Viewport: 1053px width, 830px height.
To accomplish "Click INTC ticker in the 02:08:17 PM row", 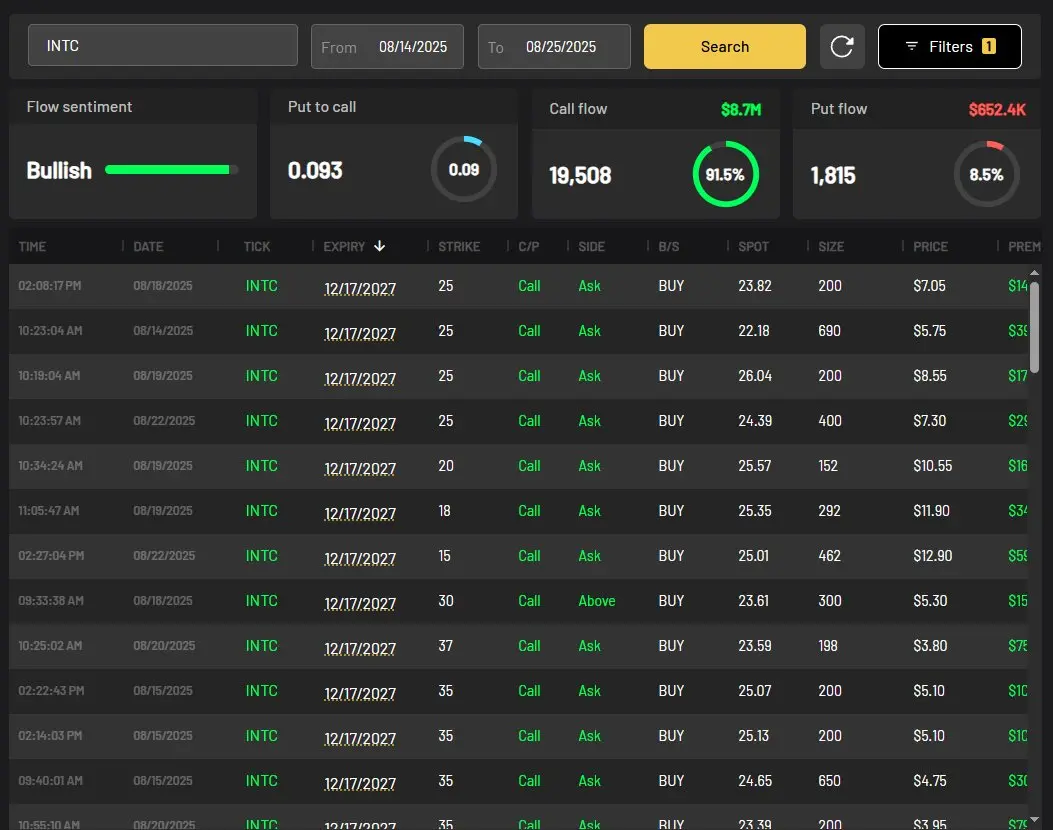I will pos(261,286).
